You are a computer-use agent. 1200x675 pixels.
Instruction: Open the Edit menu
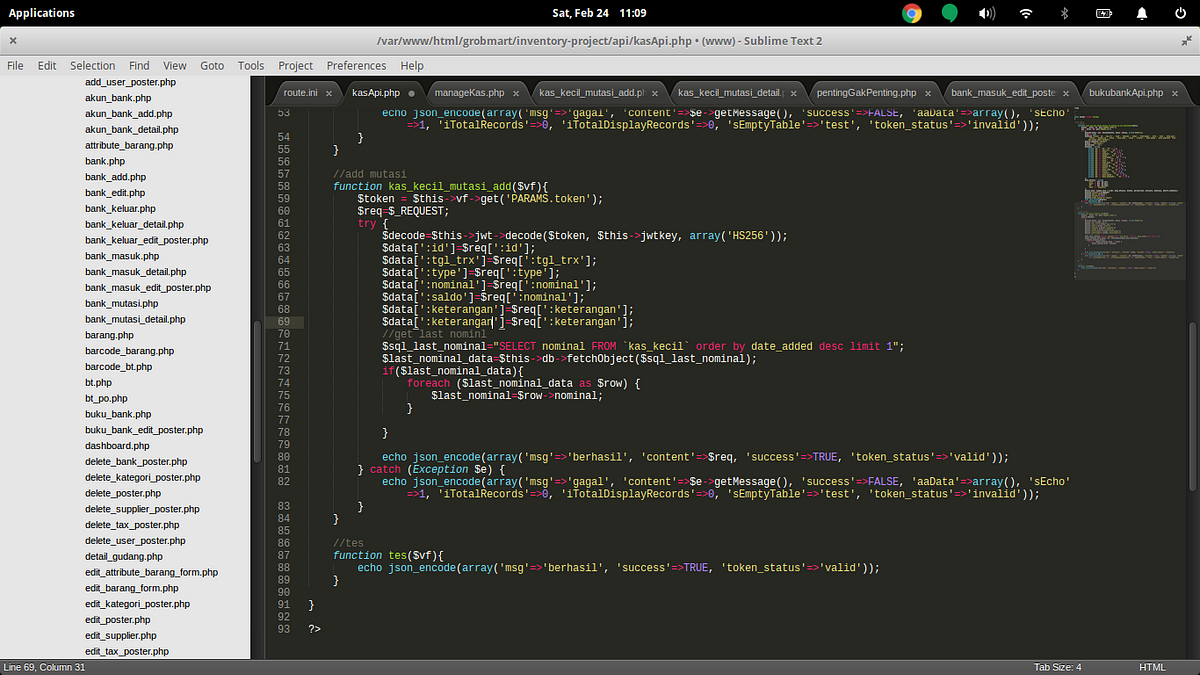coord(47,65)
